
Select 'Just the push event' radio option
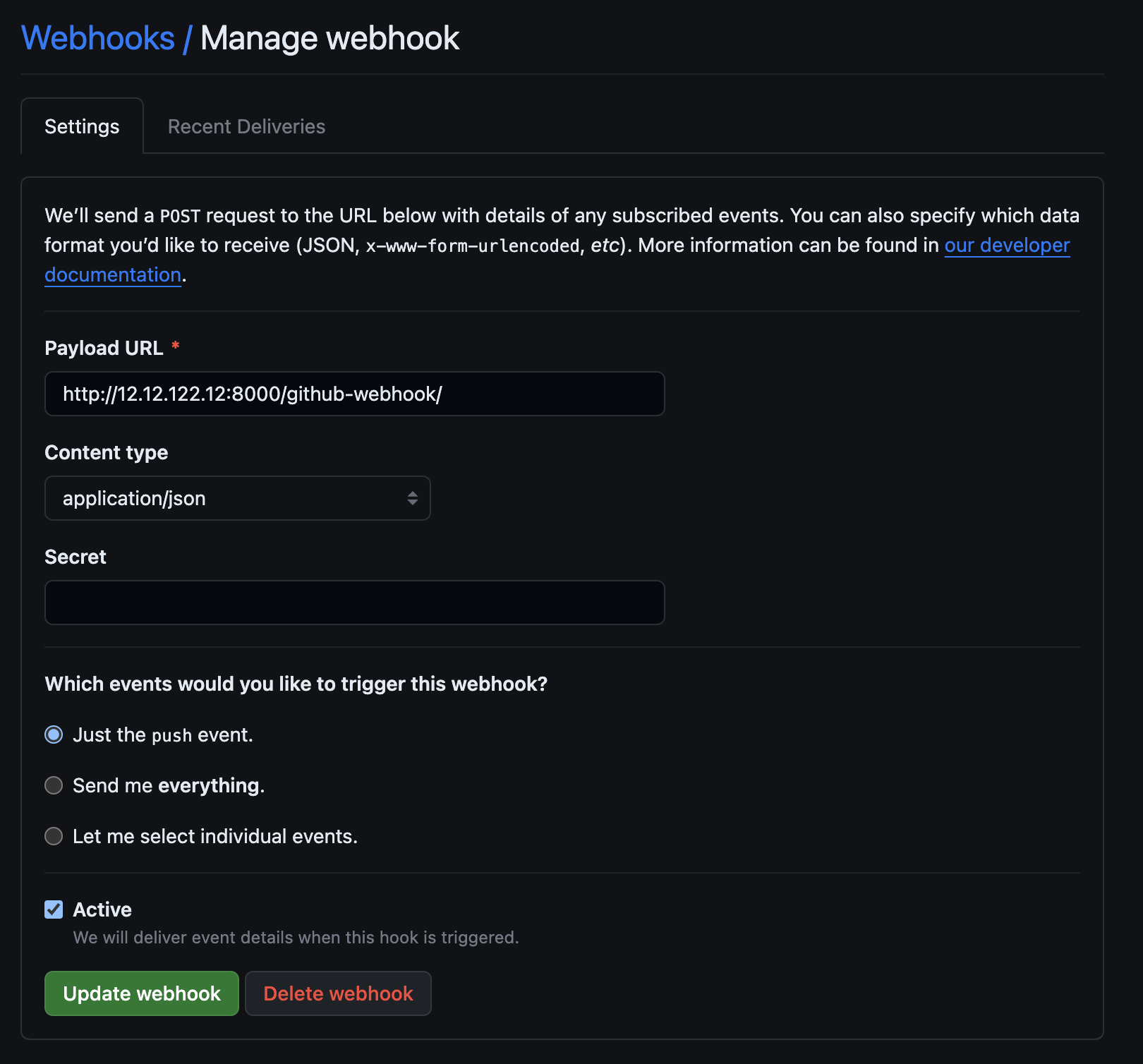pyautogui.click(x=54, y=734)
